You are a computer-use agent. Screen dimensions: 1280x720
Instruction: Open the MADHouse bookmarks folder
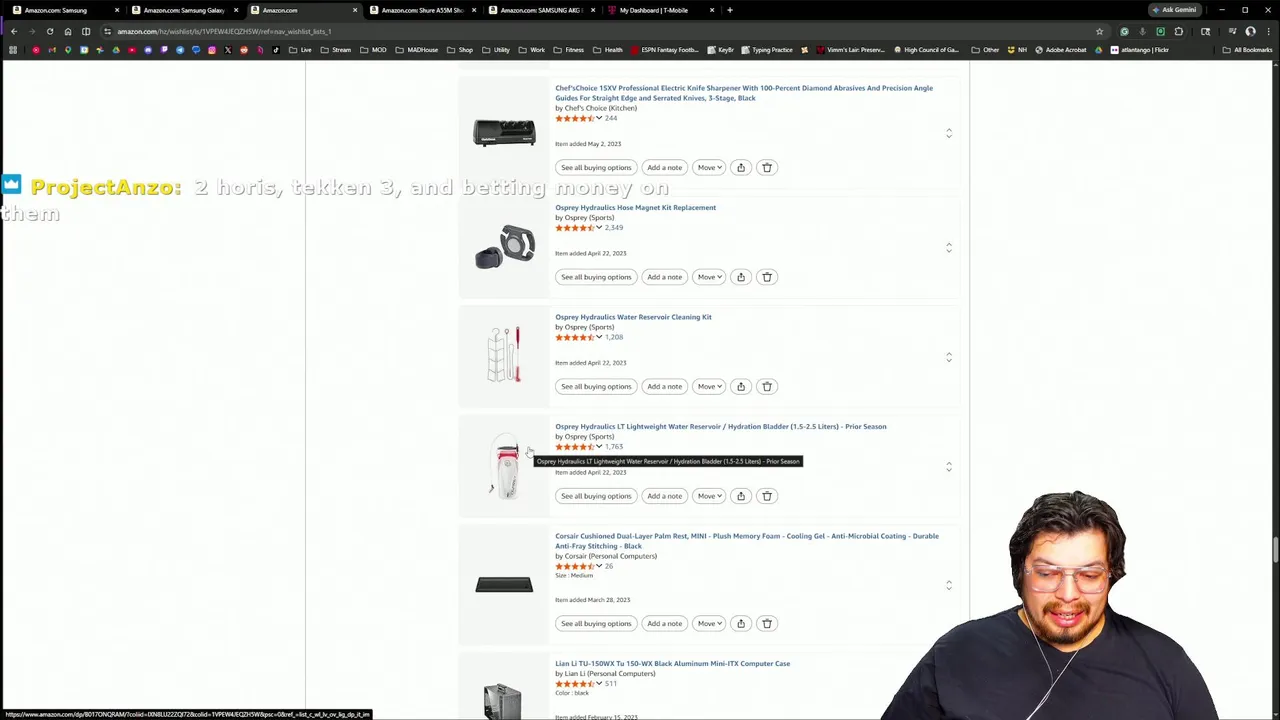pos(416,50)
